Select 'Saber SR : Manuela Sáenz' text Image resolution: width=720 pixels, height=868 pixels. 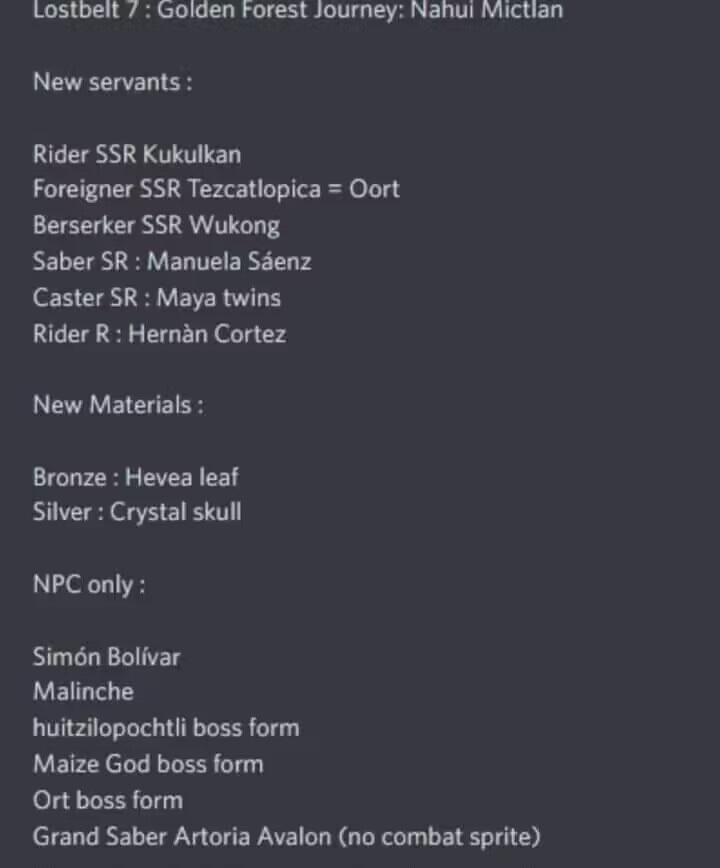[x=172, y=261]
